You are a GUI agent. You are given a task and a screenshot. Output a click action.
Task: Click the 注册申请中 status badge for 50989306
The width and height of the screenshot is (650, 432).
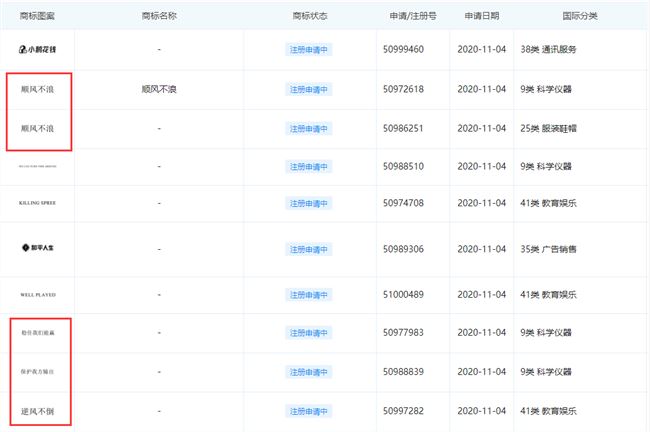[x=308, y=250]
